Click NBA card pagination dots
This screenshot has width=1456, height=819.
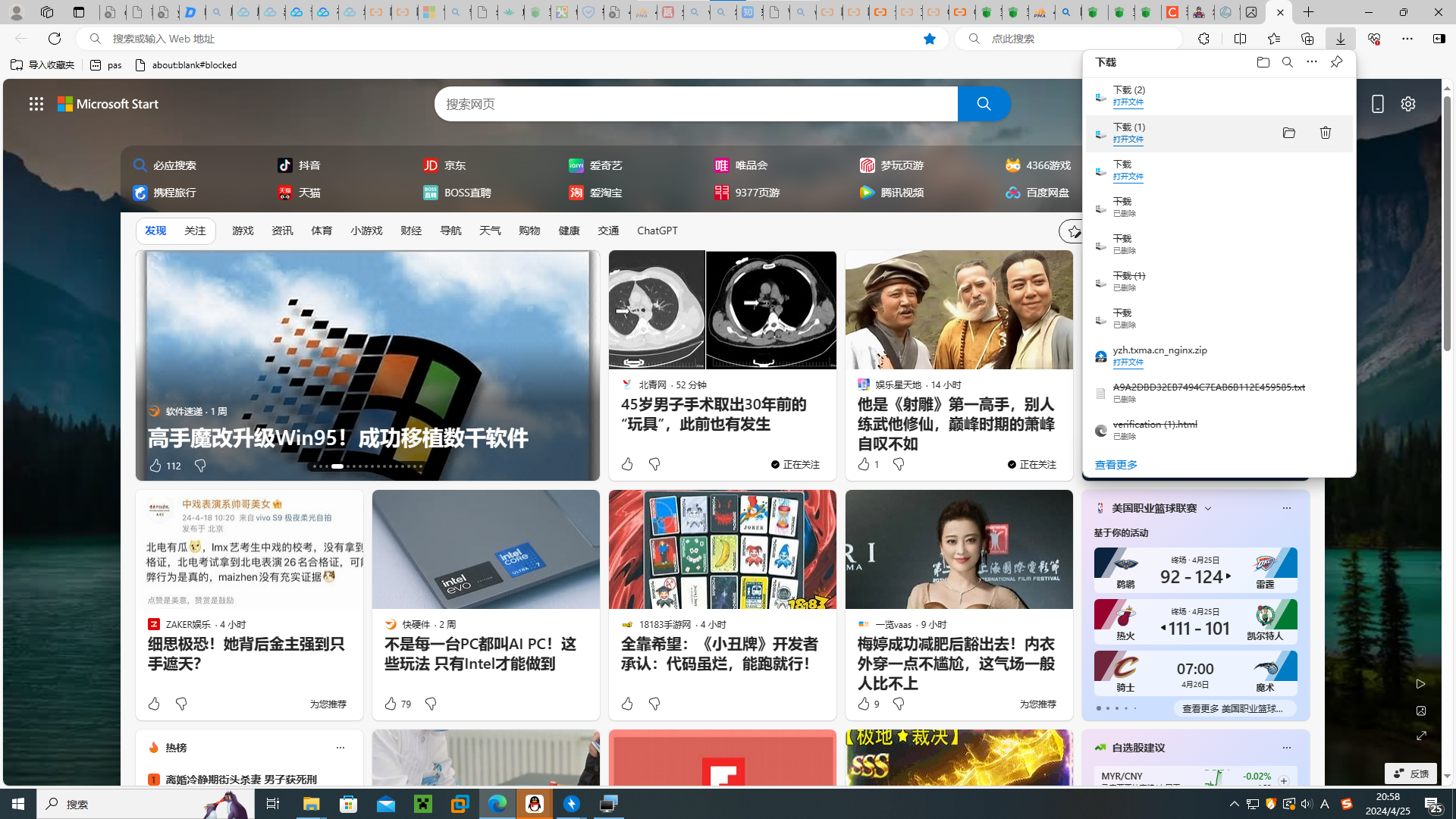[x=1116, y=708]
